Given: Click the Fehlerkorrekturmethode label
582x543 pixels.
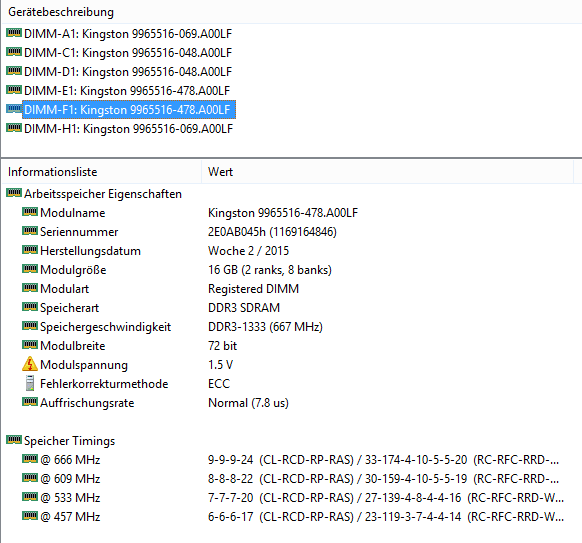Looking at the screenshot, I should tap(104, 384).
